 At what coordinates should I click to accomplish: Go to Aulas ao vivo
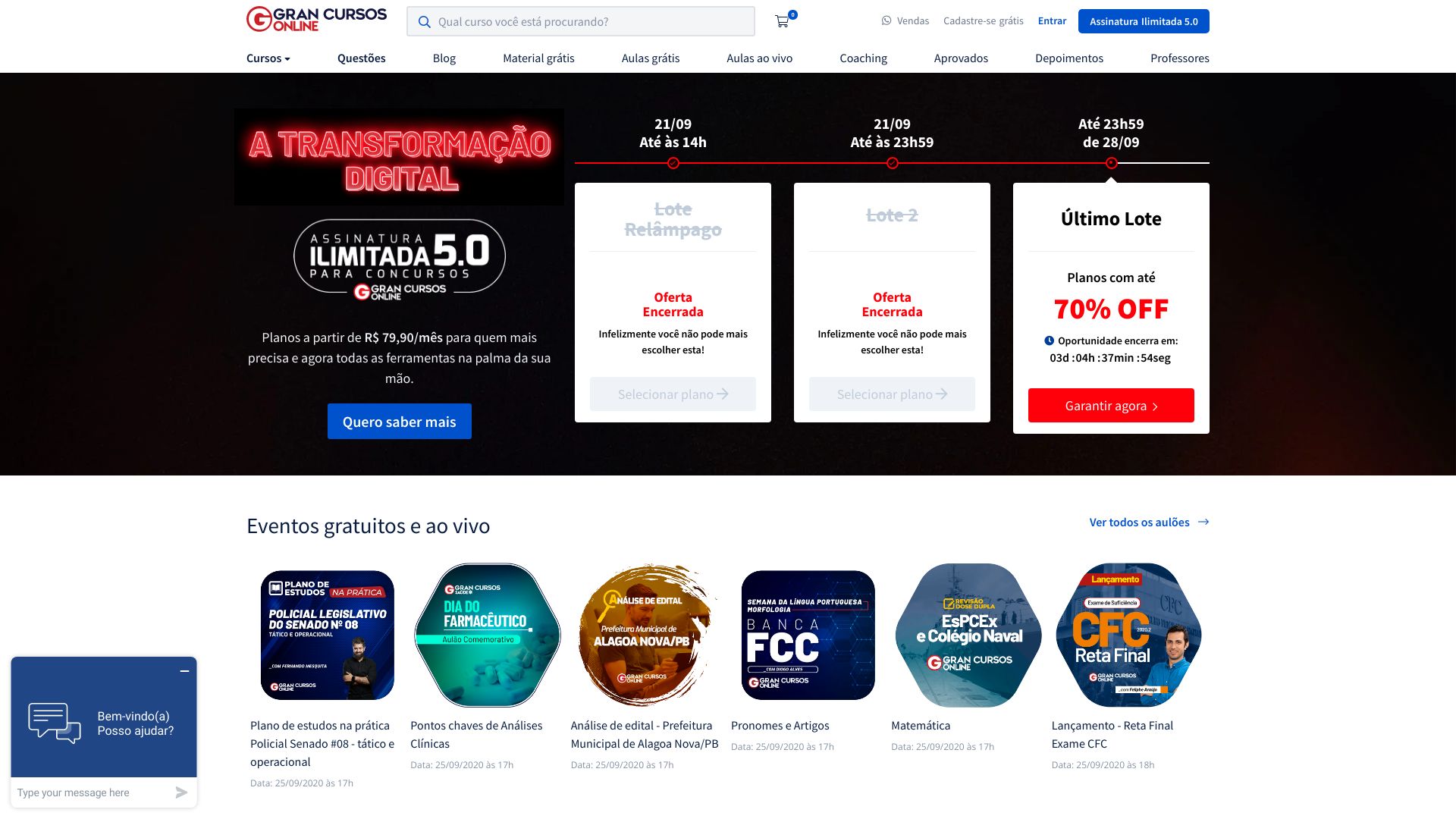coord(759,58)
